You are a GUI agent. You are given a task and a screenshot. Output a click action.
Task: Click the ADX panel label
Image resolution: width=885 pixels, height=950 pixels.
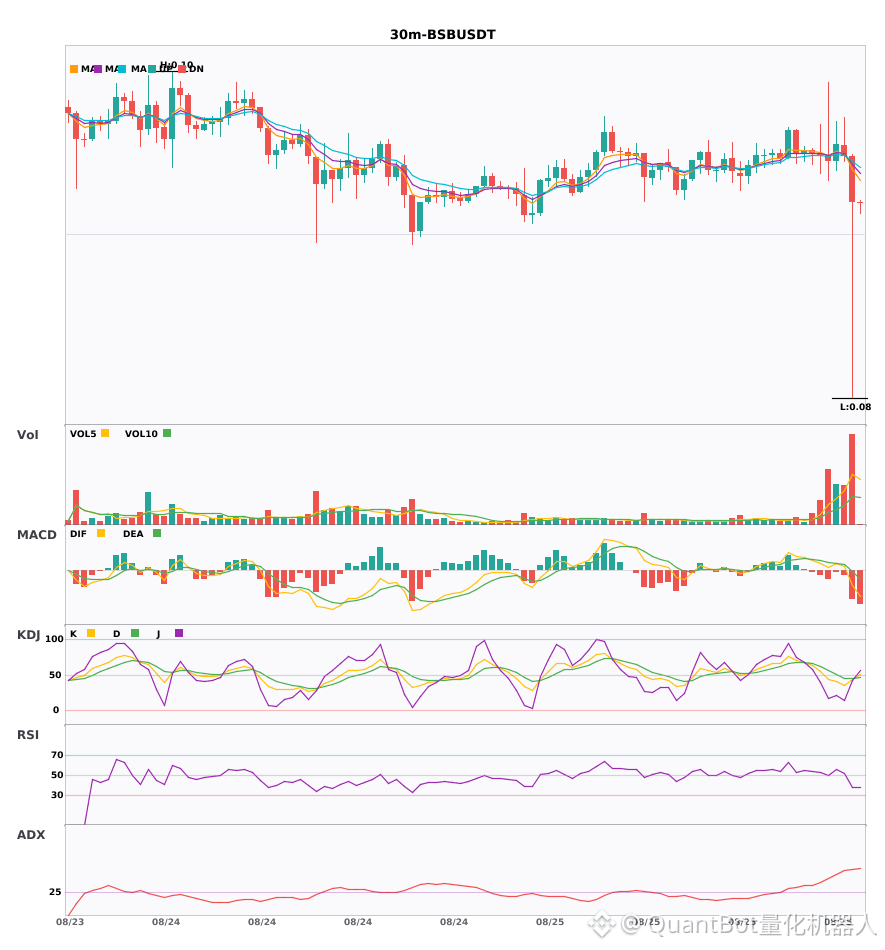31,835
